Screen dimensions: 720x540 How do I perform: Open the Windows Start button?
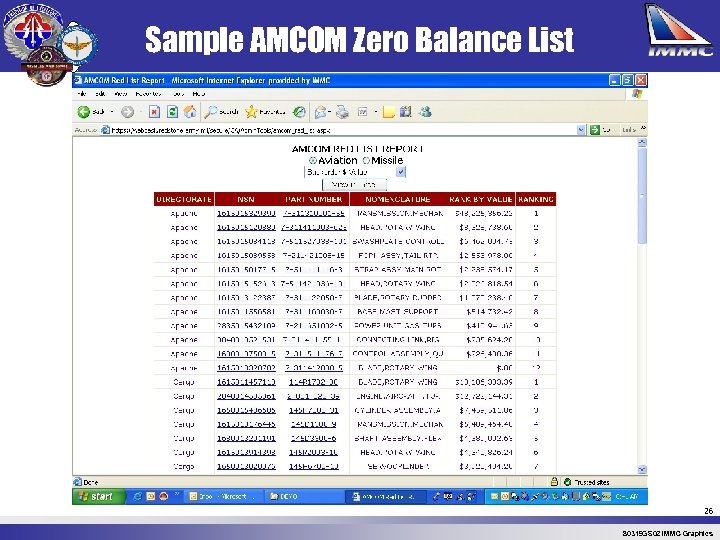97,496
